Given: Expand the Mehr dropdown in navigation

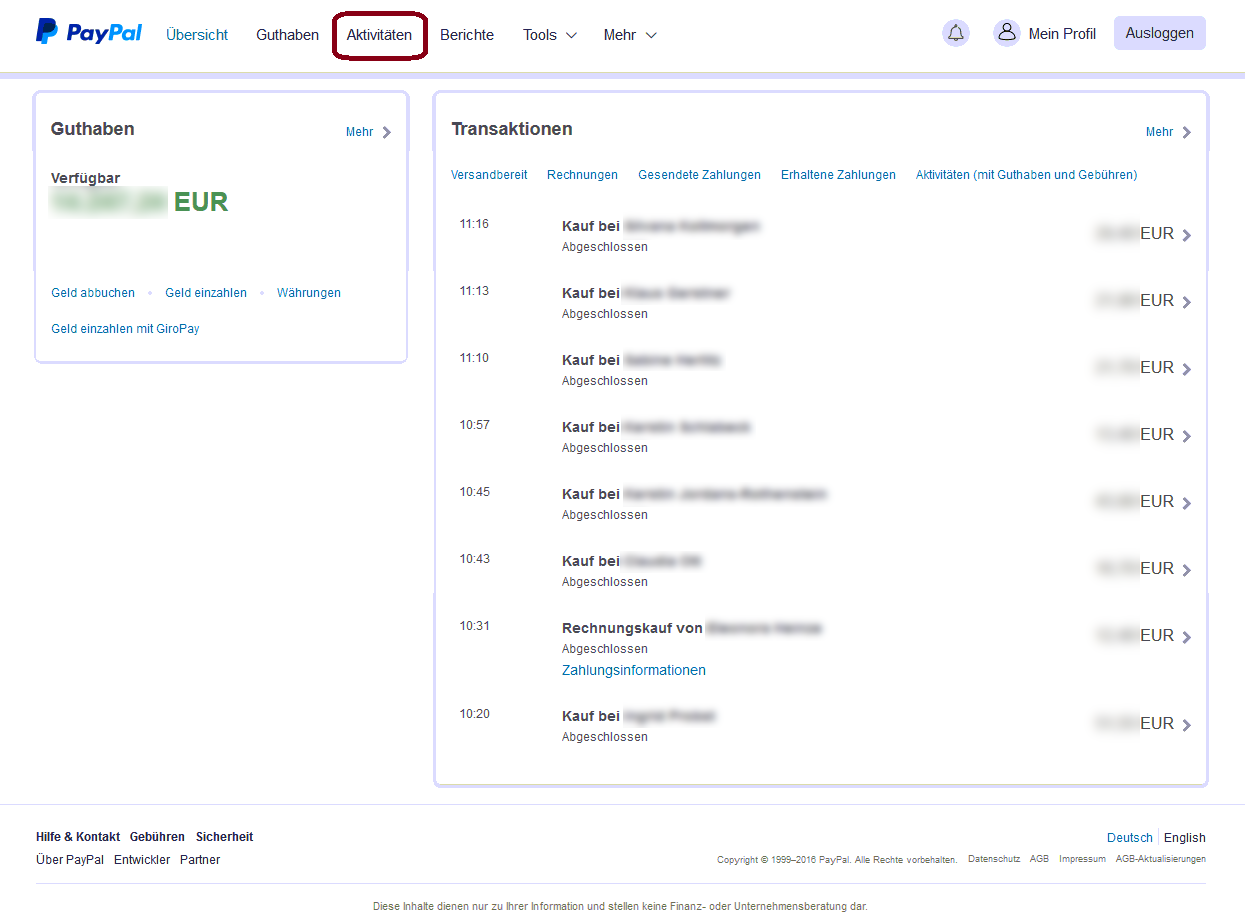Looking at the screenshot, I should [630, 35].
